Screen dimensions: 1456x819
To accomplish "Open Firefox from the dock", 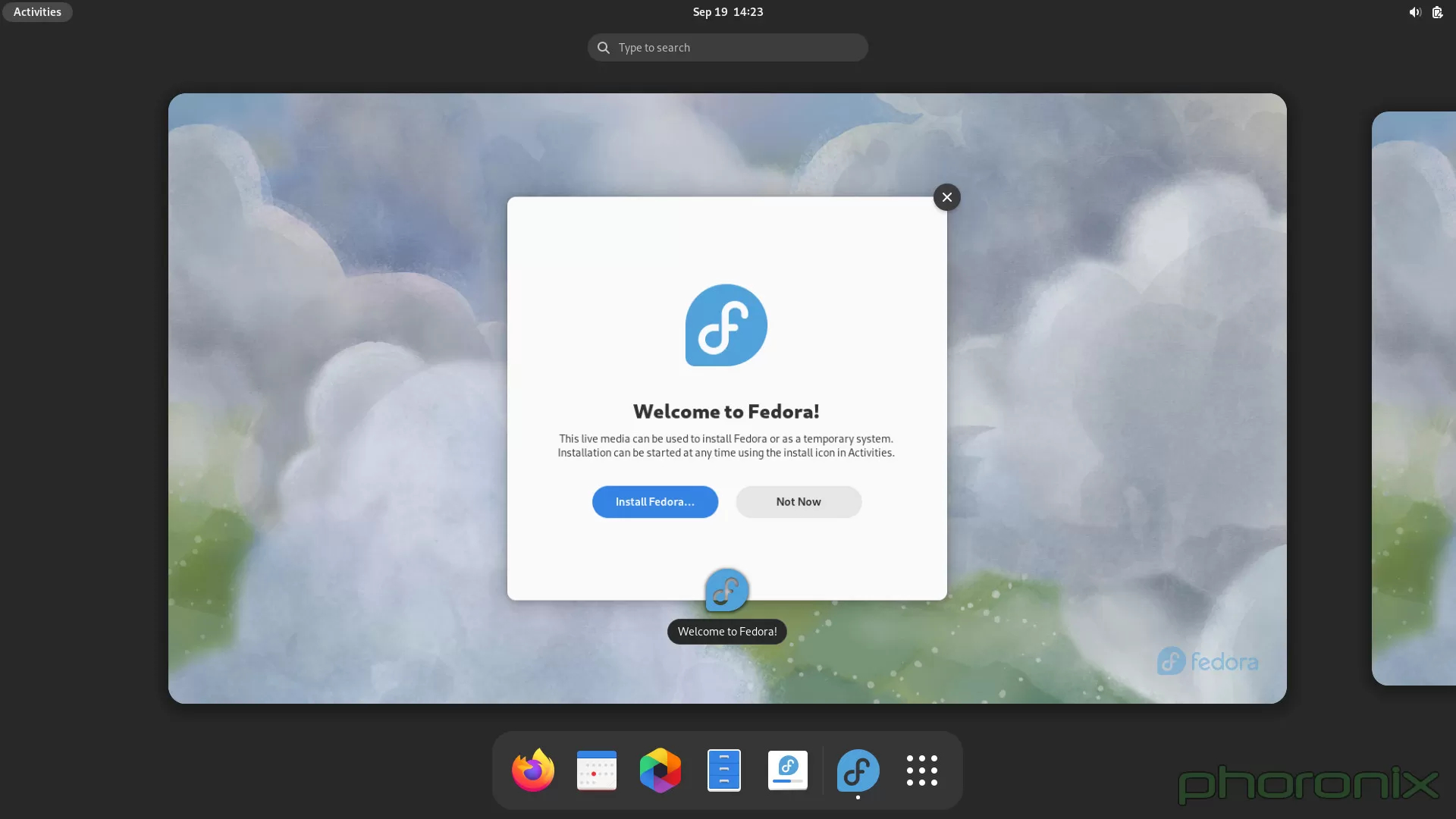I will 533,770.
